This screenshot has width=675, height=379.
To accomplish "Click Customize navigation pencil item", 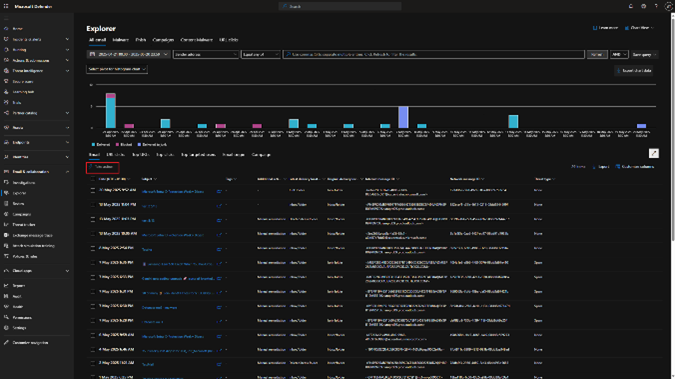I will pos(30,343).
